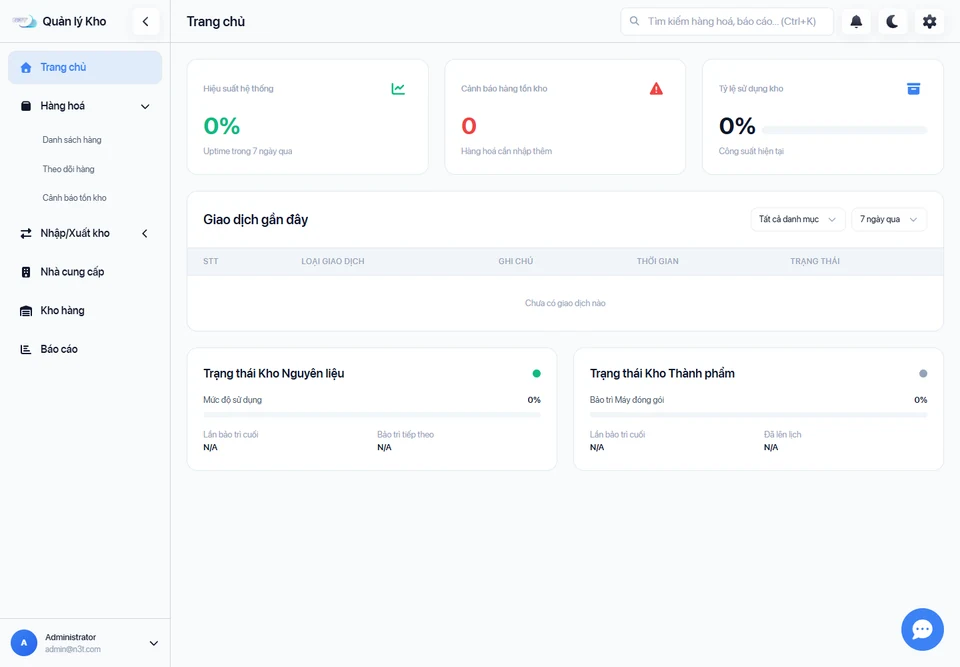
Task: Click the STT column header
Action: click(x=211, y=261)
